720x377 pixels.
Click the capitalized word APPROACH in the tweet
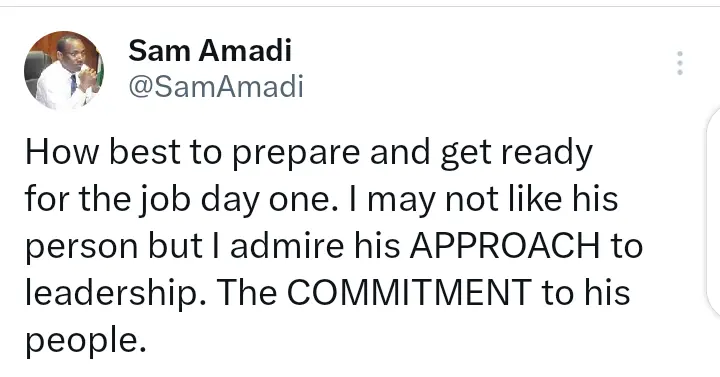(505, 245)
